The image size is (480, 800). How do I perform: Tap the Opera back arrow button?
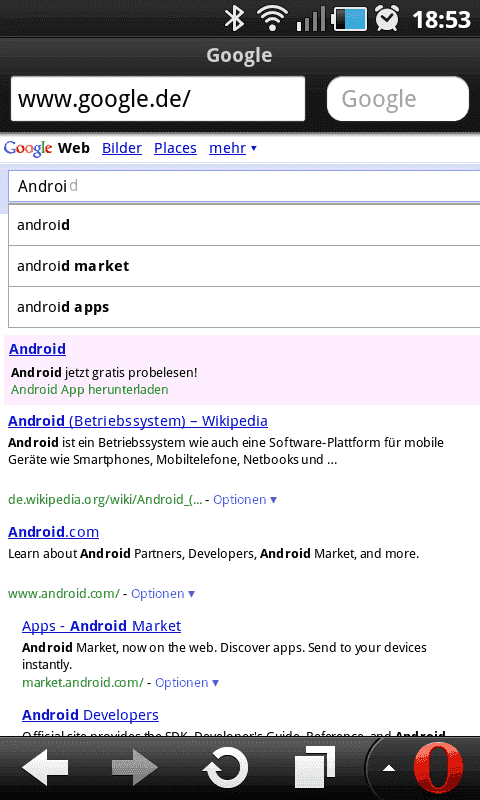[45, 767]
